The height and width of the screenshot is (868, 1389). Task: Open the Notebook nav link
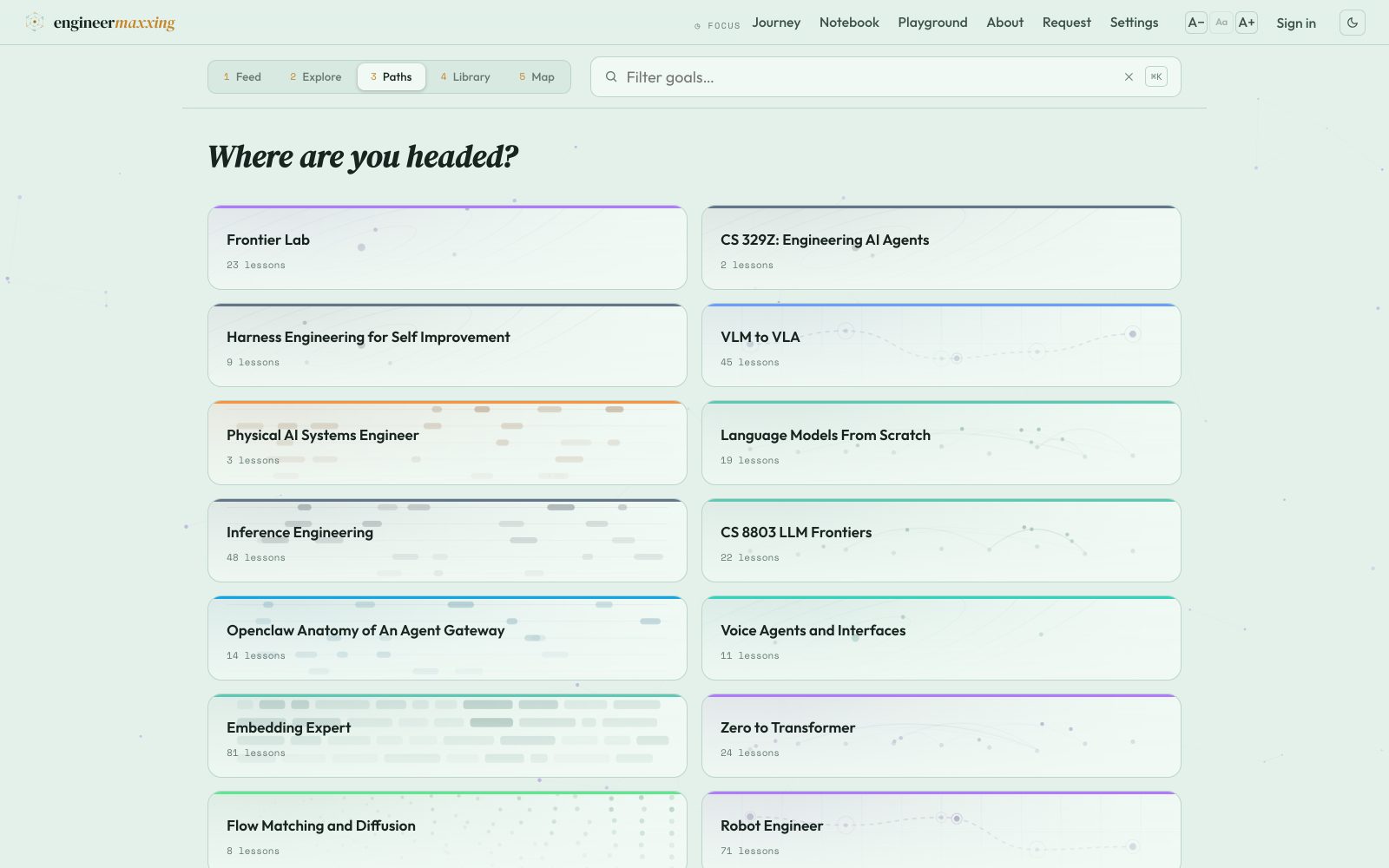[x=849, y=23]
